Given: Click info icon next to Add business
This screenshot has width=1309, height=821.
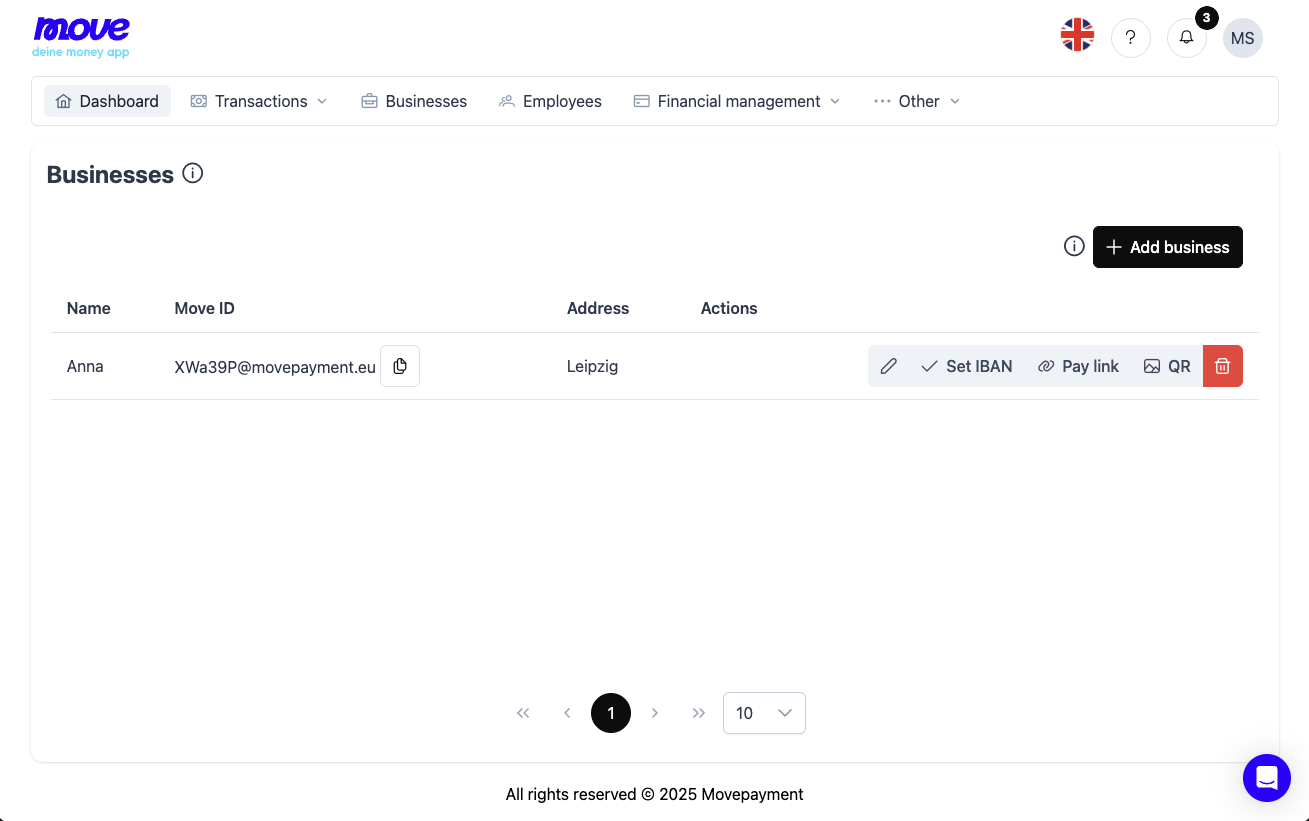Looking at the screenshot, I should pyautogui.click(x=1074, y=246).
